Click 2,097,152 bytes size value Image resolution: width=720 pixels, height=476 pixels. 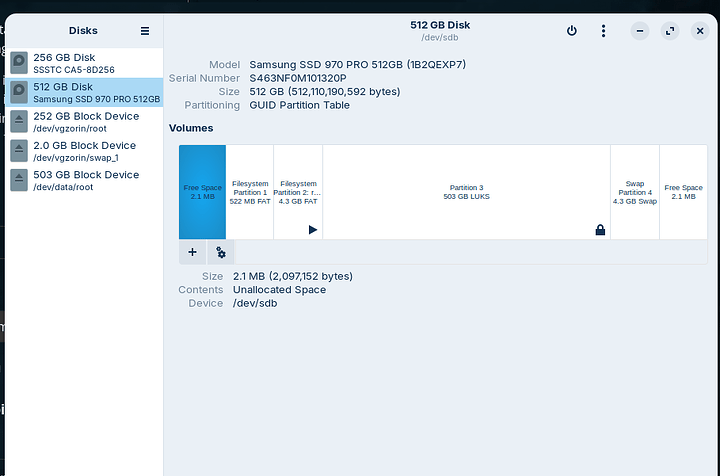coord(293,276)
